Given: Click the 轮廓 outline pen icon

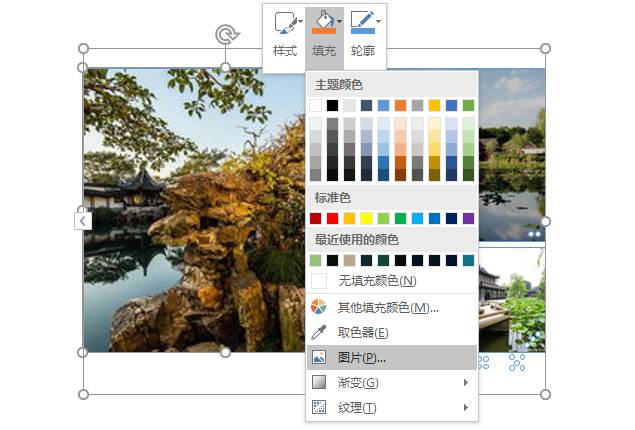Looking at the screenshot, I should tap(363, 22).
